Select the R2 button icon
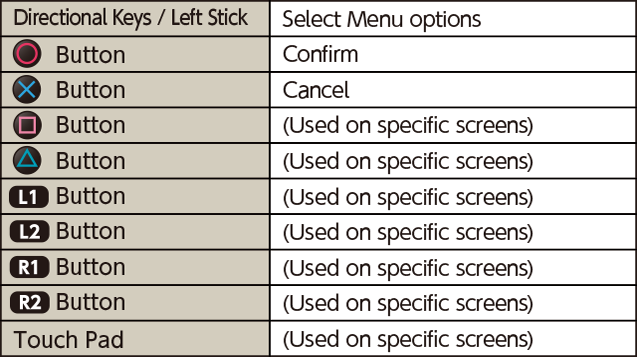Image resolution: width=639 pixels, height=360 pixels. [29, 303]
